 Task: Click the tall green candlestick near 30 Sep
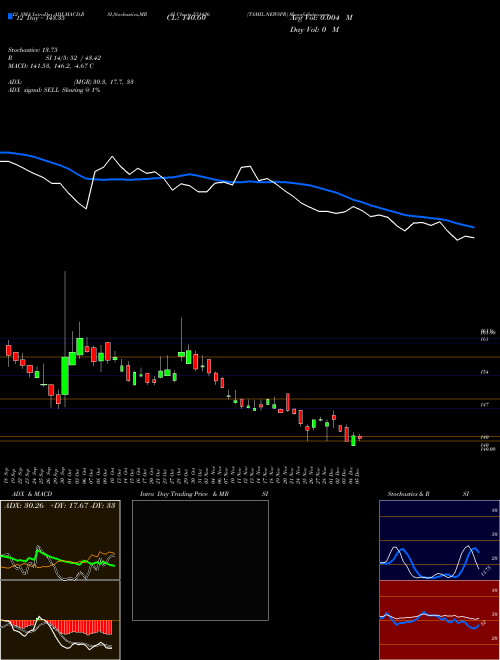[65, 376]
